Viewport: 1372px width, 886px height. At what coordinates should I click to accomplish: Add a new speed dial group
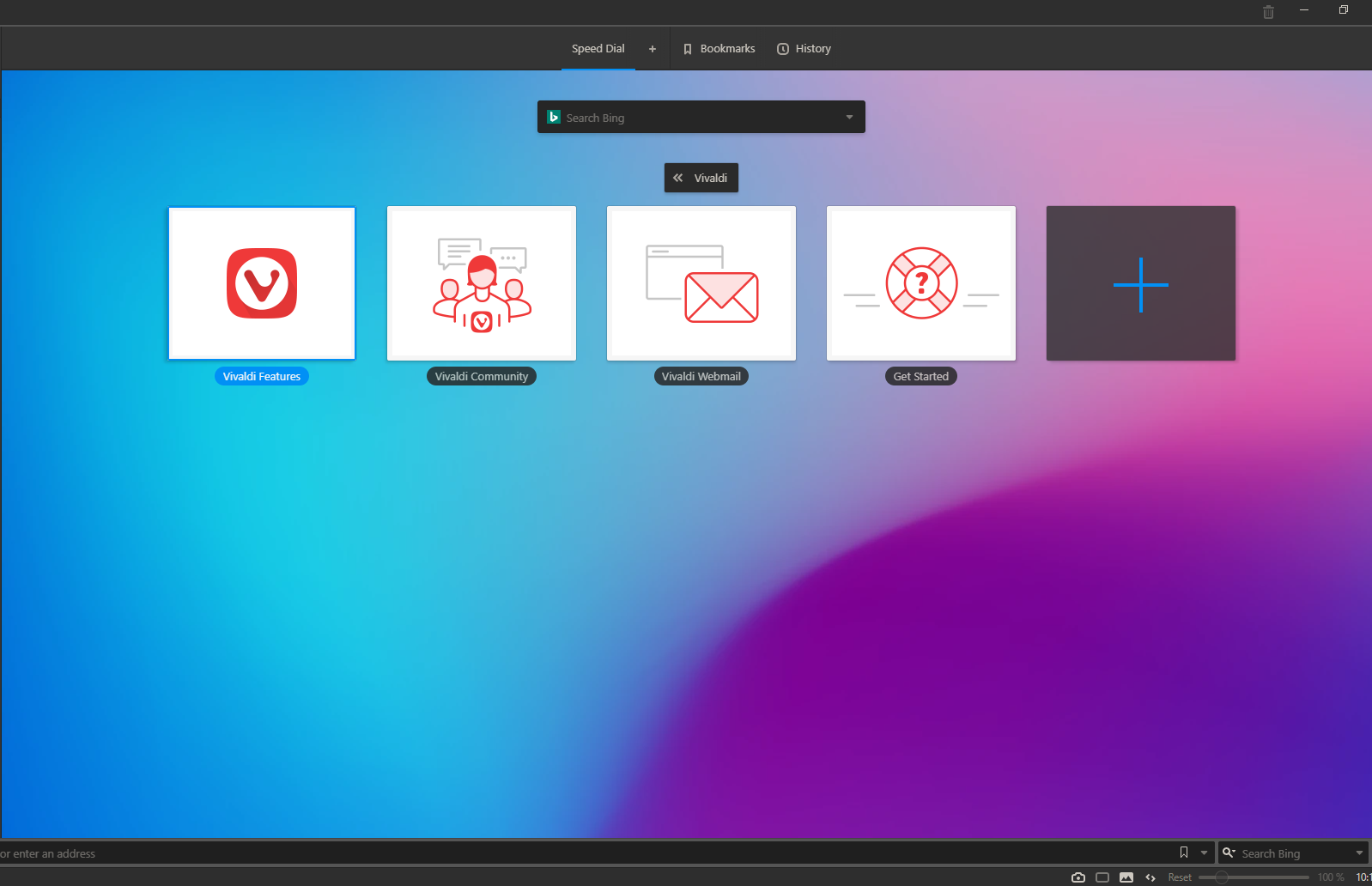click(653, 49)
